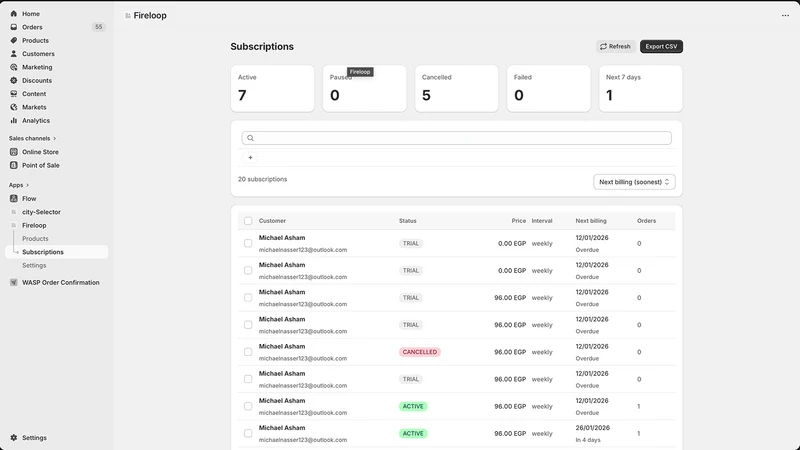
Task: Open the three-dot more actions menu
Action: (785, 15)
